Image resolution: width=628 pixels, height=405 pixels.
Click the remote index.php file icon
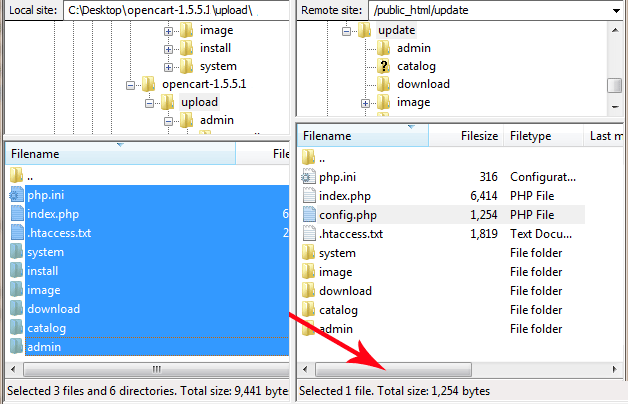pos(308,196)
